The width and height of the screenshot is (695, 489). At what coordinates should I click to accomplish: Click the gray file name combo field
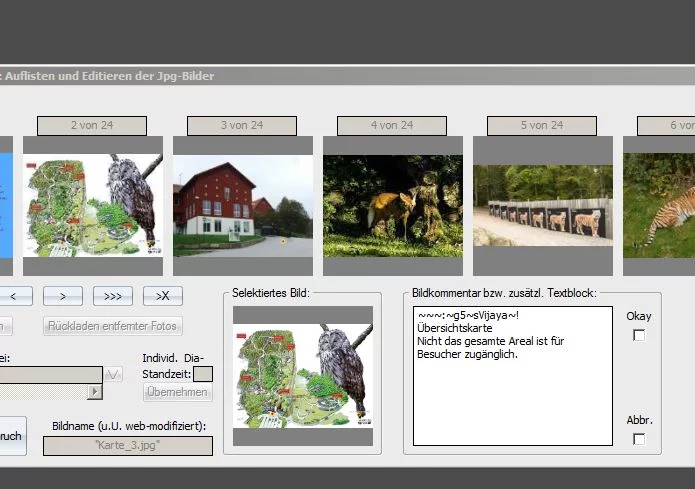51,375
